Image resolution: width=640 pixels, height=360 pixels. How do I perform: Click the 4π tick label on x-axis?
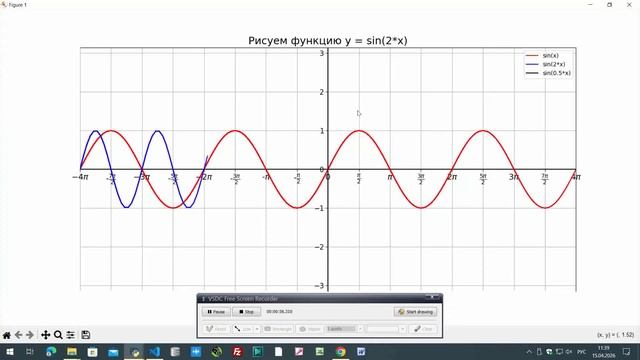(x=576, y=177)
